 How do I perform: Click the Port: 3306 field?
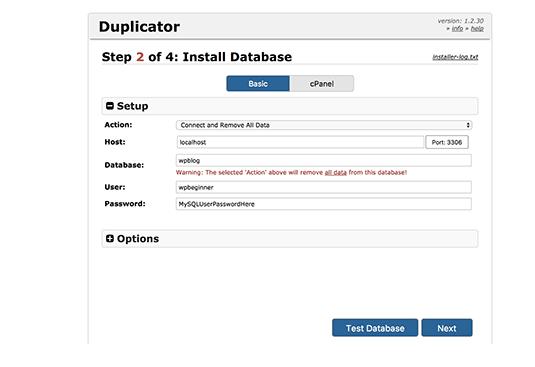(x=447, y=142)
